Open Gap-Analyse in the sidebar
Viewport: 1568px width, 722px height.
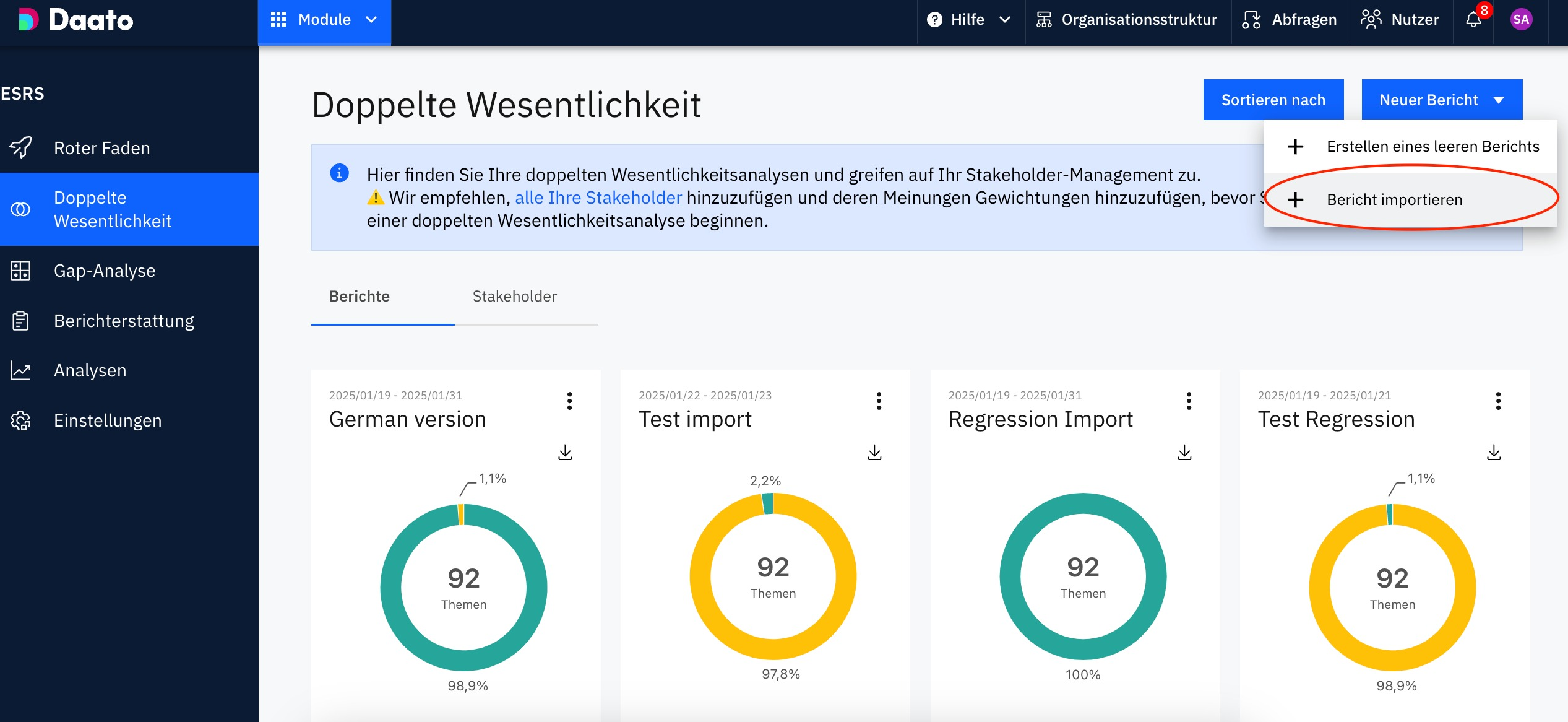pos(104,271)
